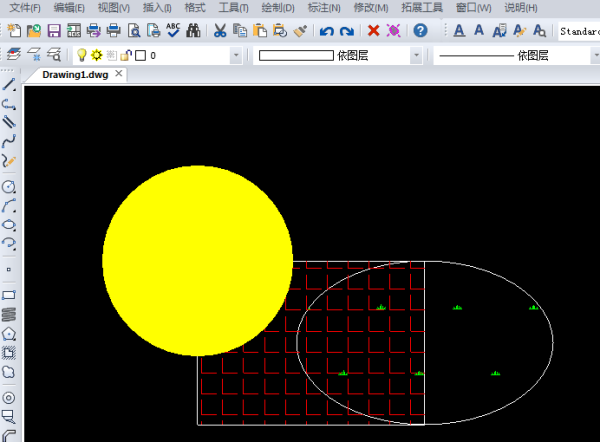The width and height of the screenshot is (600, 442).
Task: Click the underlined A text icon
Action: click(x=459, y=30)
